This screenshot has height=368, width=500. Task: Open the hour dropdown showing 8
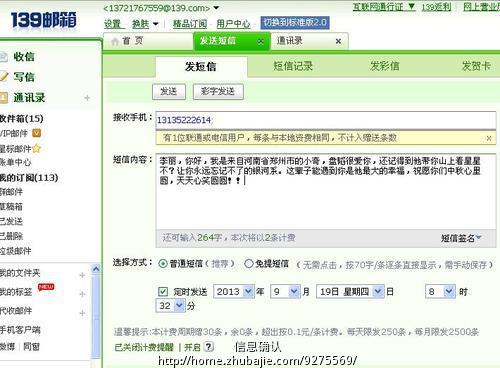pyautogui.click(x=440, y=292)
